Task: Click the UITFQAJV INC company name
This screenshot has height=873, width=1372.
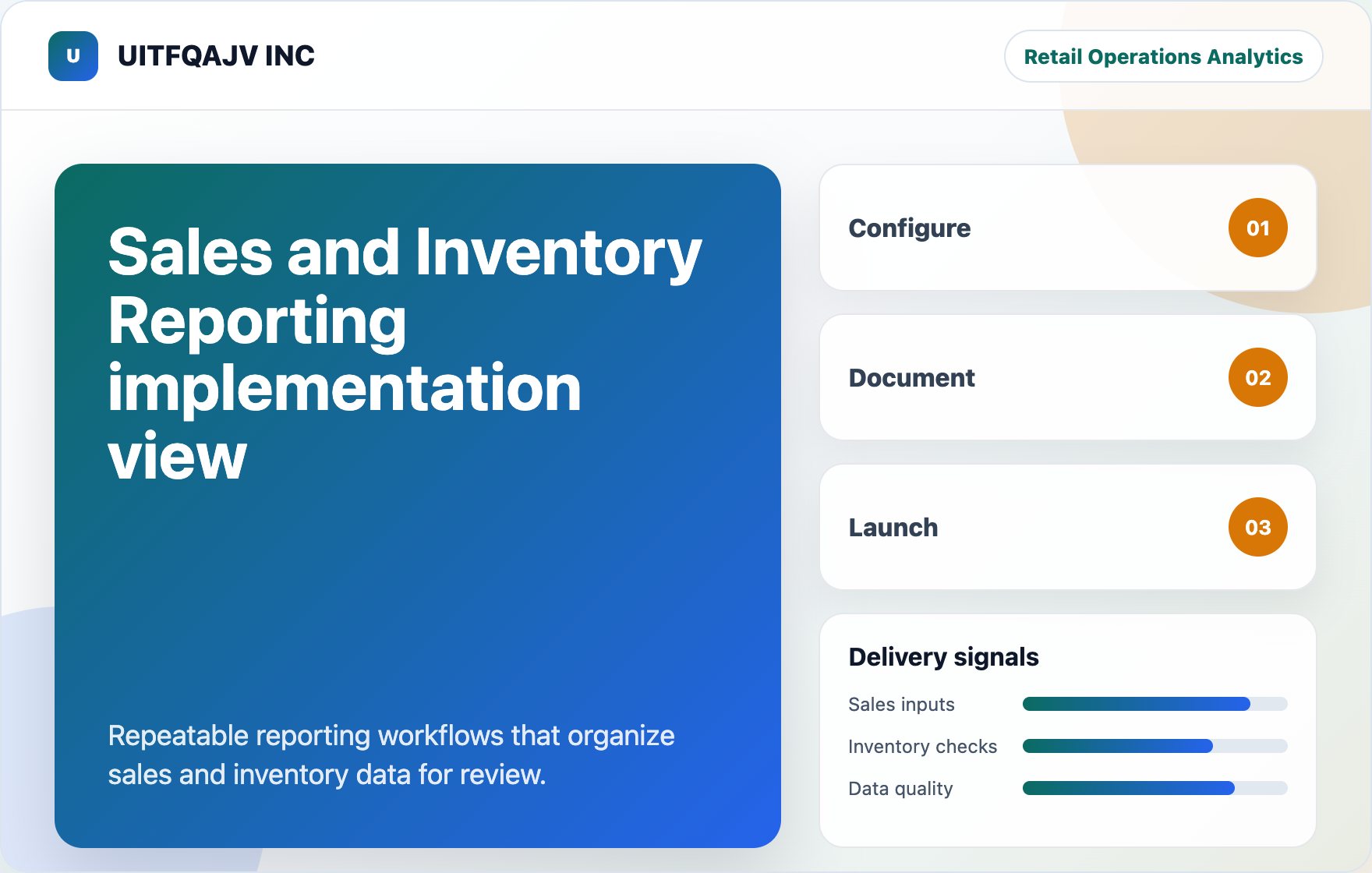Action: [216, 56]
